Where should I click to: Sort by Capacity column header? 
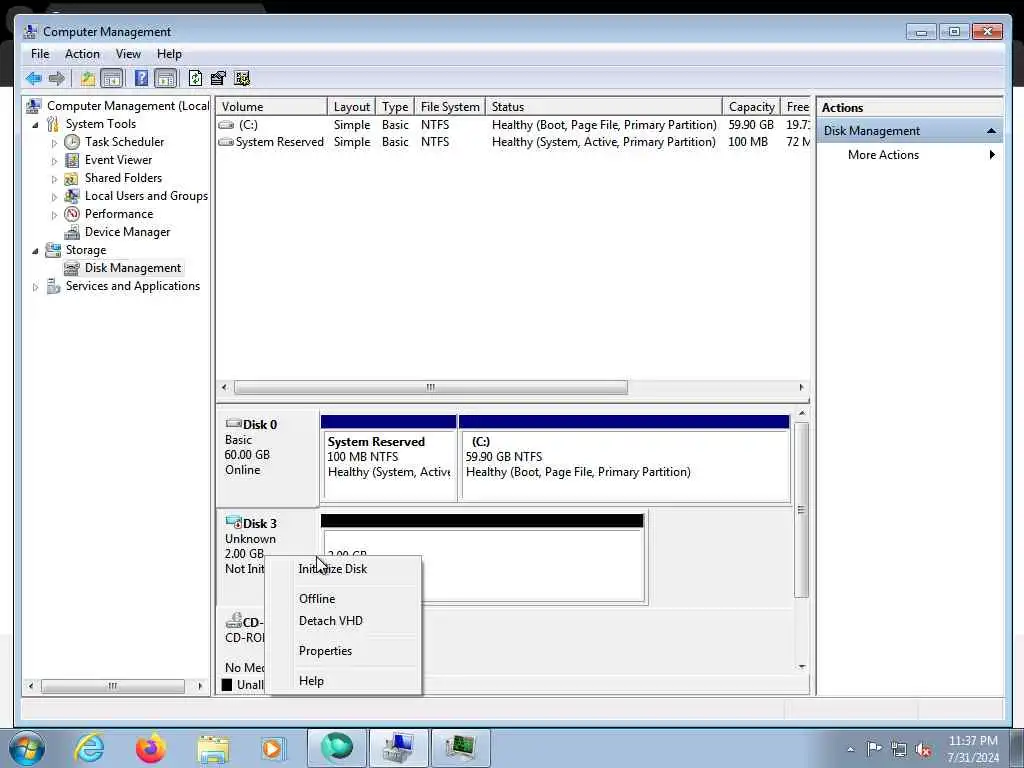click(752, 106)
